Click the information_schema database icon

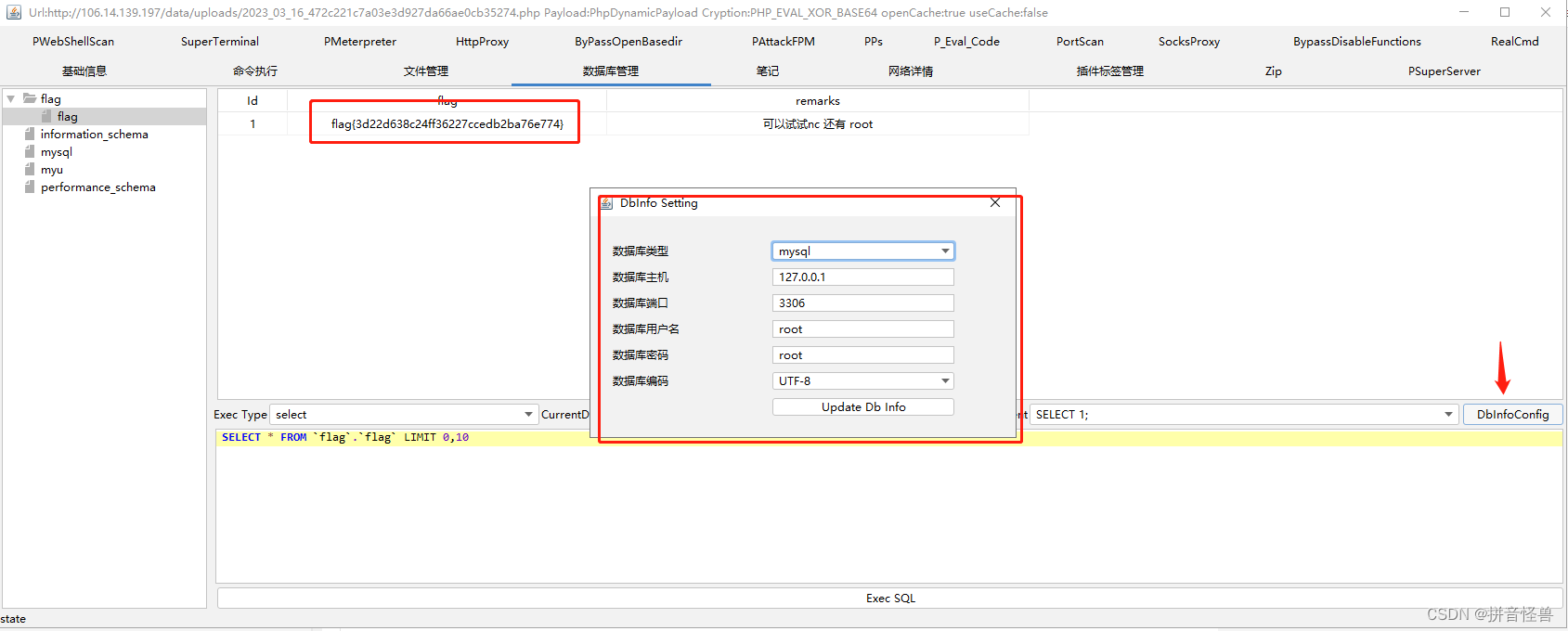point(30,135)
